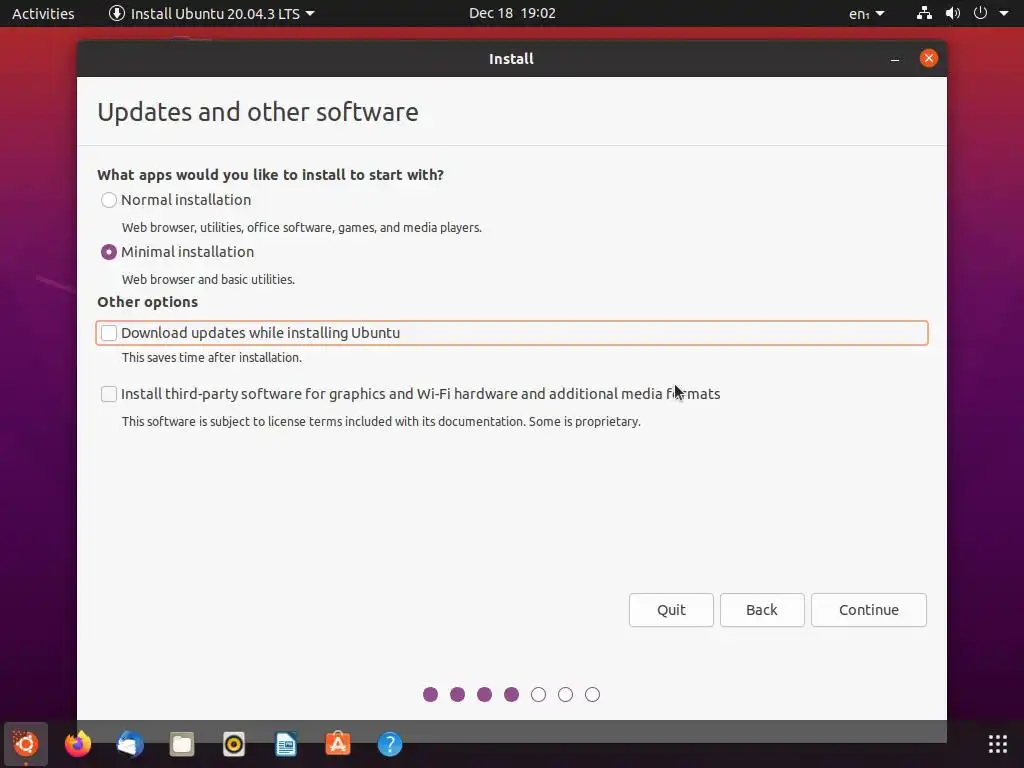Click 'This saves time after installation.' text
Screen dimensions: 1024x768
[x=212, y=358]
